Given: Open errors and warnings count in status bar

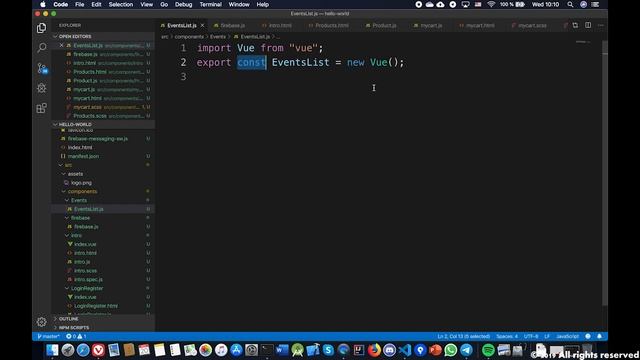Looking at the screenshot, I should tap(76, 336).
